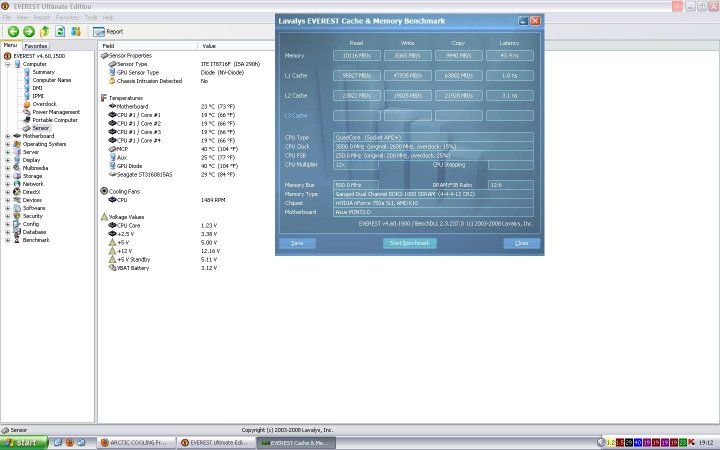
Task: Expand the Motherboard tree node
Action: point(8,136)
